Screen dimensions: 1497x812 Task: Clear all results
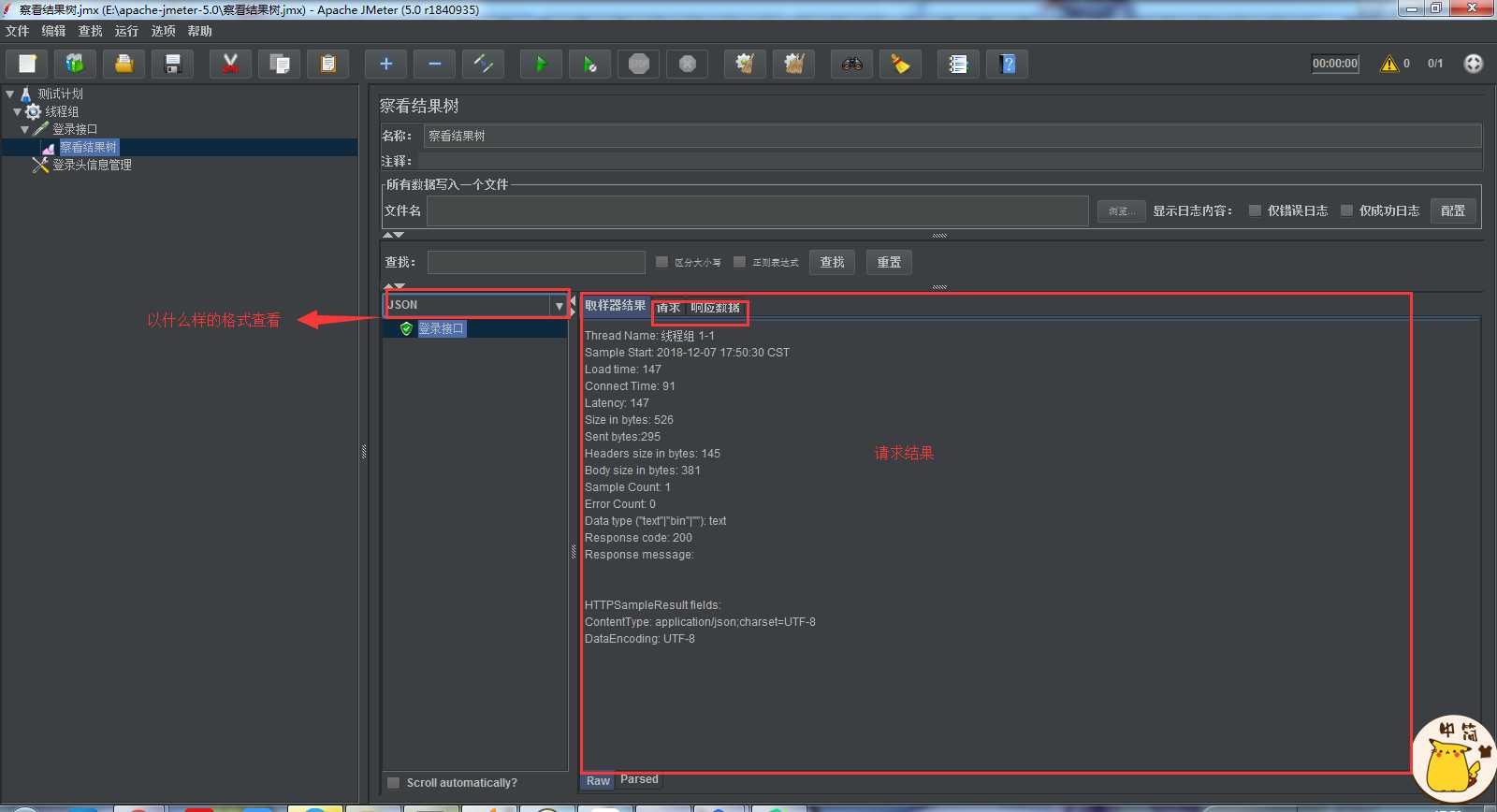(794, 64)
